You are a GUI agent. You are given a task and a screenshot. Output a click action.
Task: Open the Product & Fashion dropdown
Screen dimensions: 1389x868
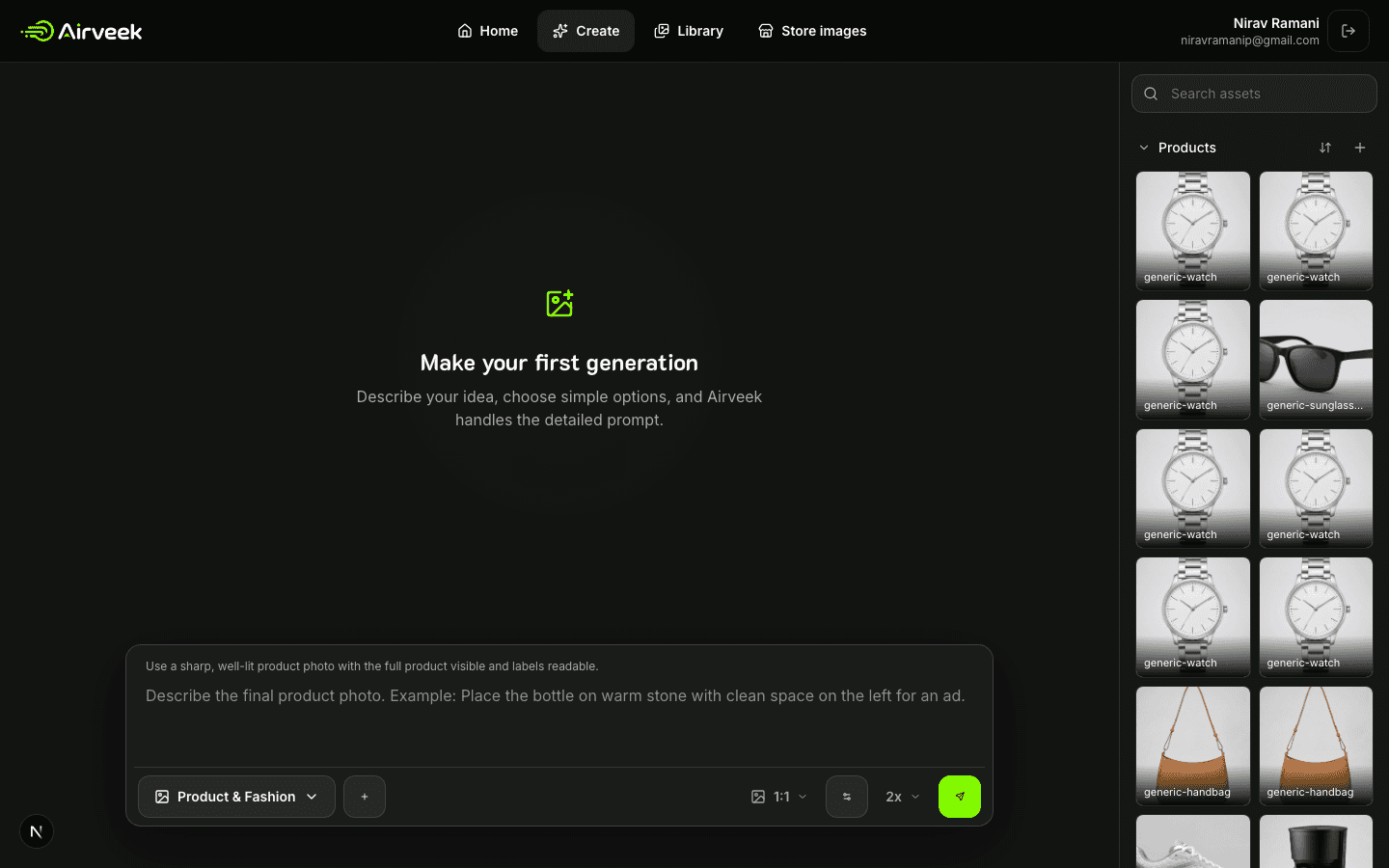click(x=236, y=797)
